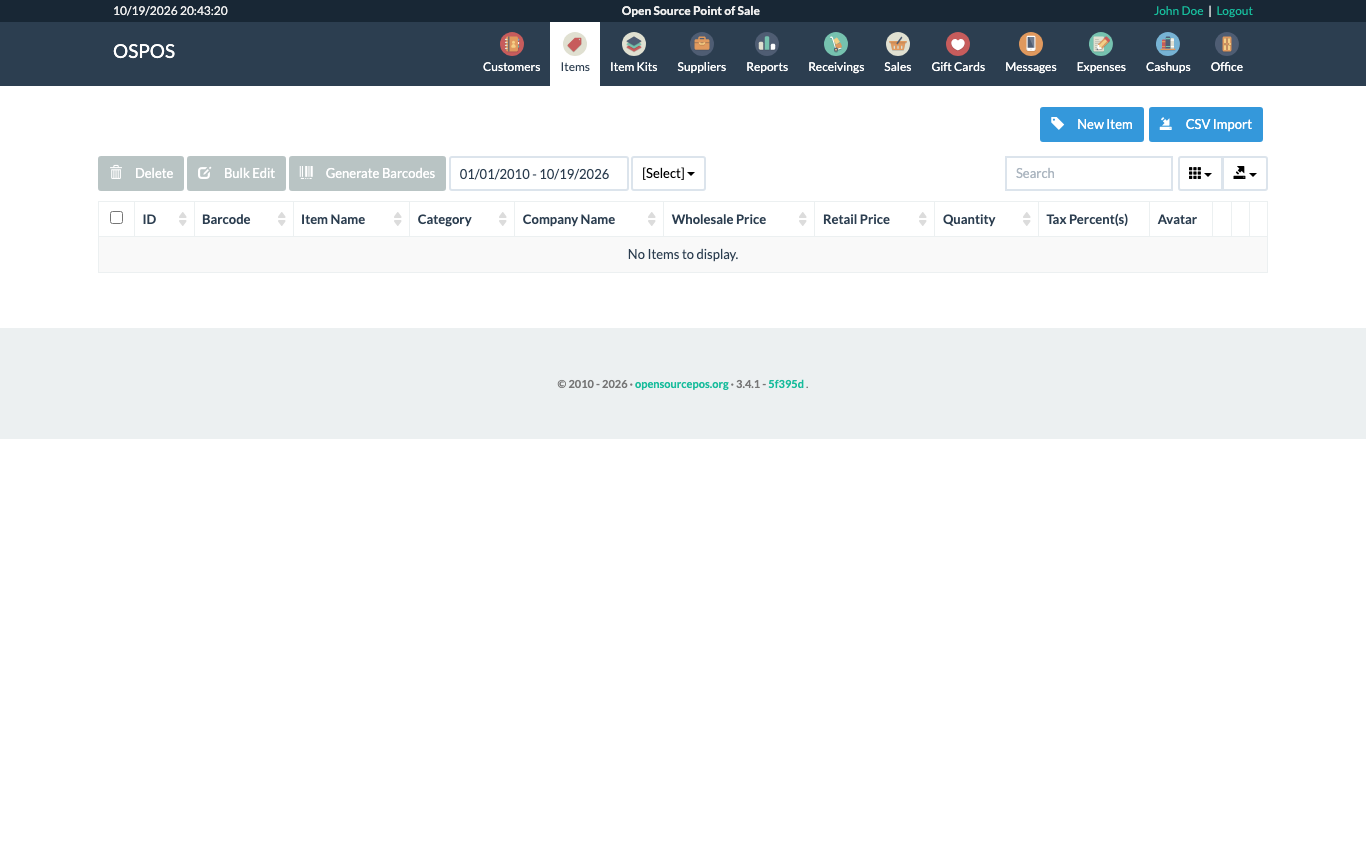
Task: Switch to the Items tab
Action: click(x=575, y=54)
